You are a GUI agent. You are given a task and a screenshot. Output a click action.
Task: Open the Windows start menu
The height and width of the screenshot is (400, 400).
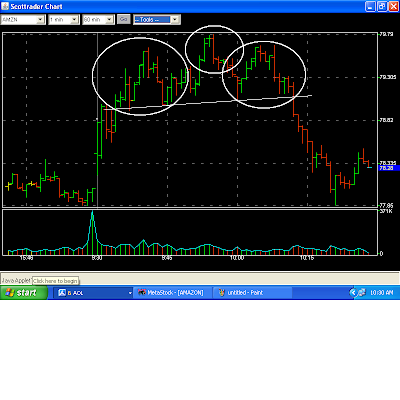(x=24, y=293)
